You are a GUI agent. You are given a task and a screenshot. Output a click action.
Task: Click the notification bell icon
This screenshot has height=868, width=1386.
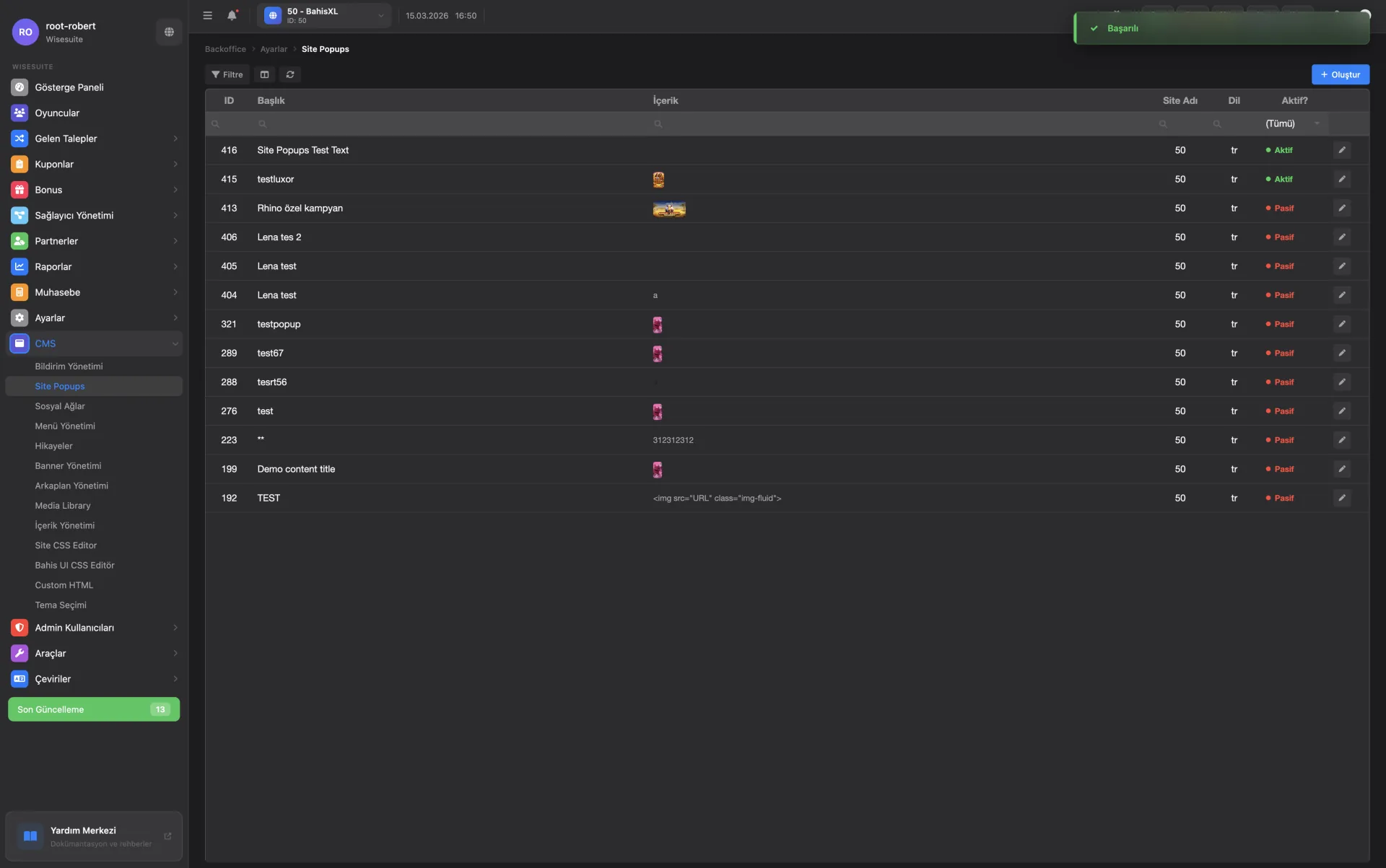(232, 15)
